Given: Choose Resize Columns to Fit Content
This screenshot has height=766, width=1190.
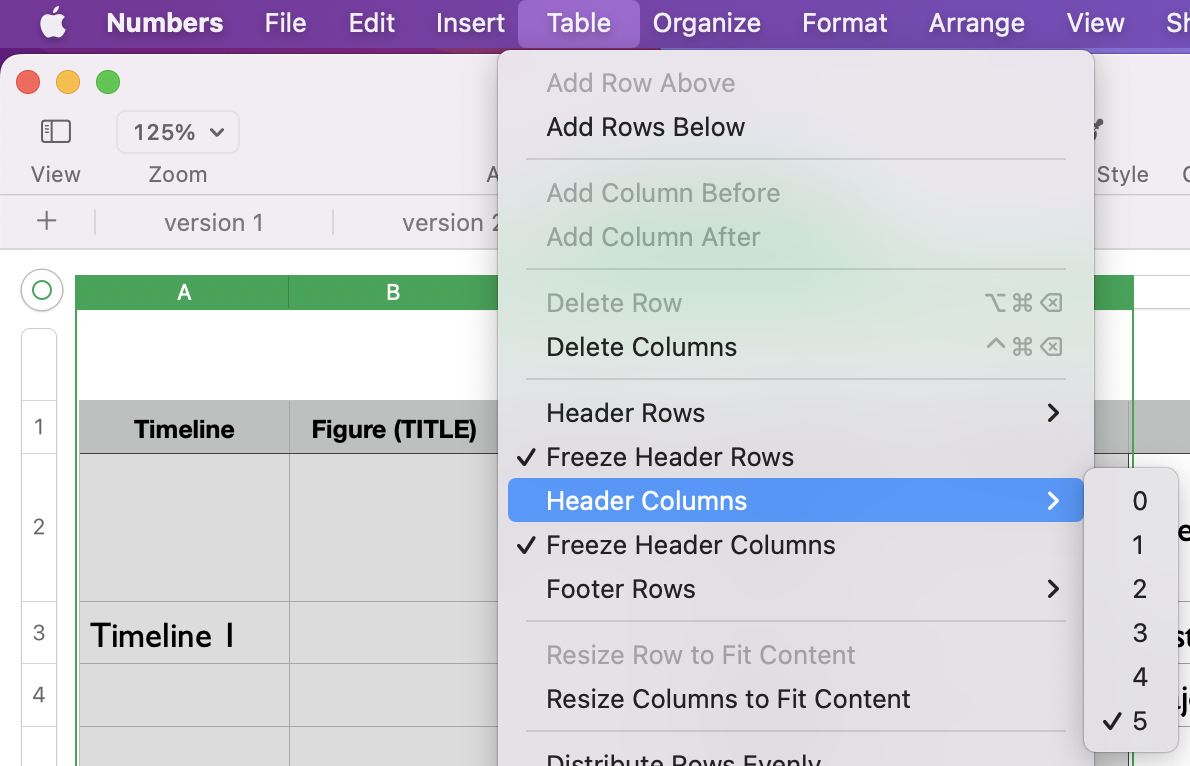Looking at the screenshot, I should click(x=728, y=699).
